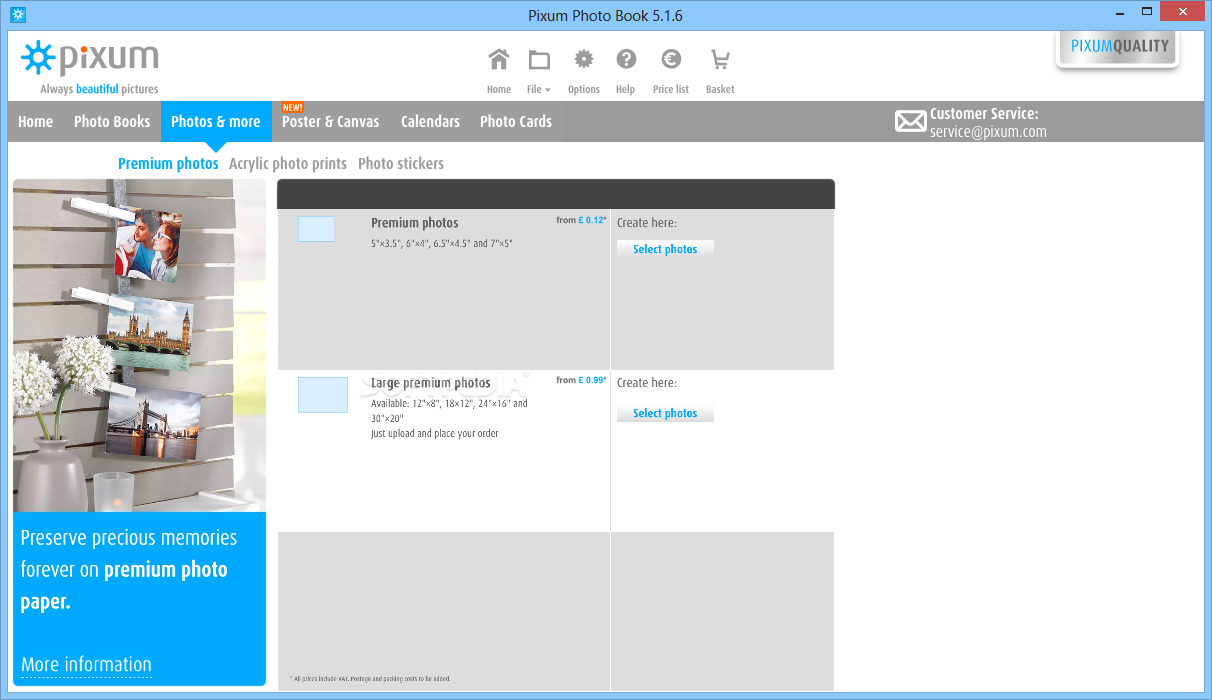This screenshot has height=700, width=1212.
Task: Click the Customer Service envelope icon
Action: point(910,122)
